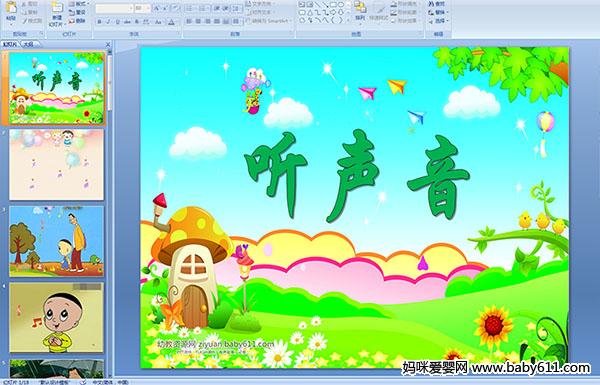Screen dimensions: 600x385
Task: Increase the list indent level
Action: tap(226, 8)
